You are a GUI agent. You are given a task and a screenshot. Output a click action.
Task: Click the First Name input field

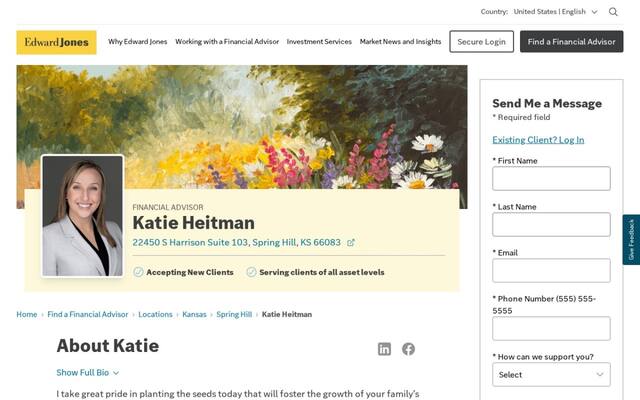click(x=551, y=178)
